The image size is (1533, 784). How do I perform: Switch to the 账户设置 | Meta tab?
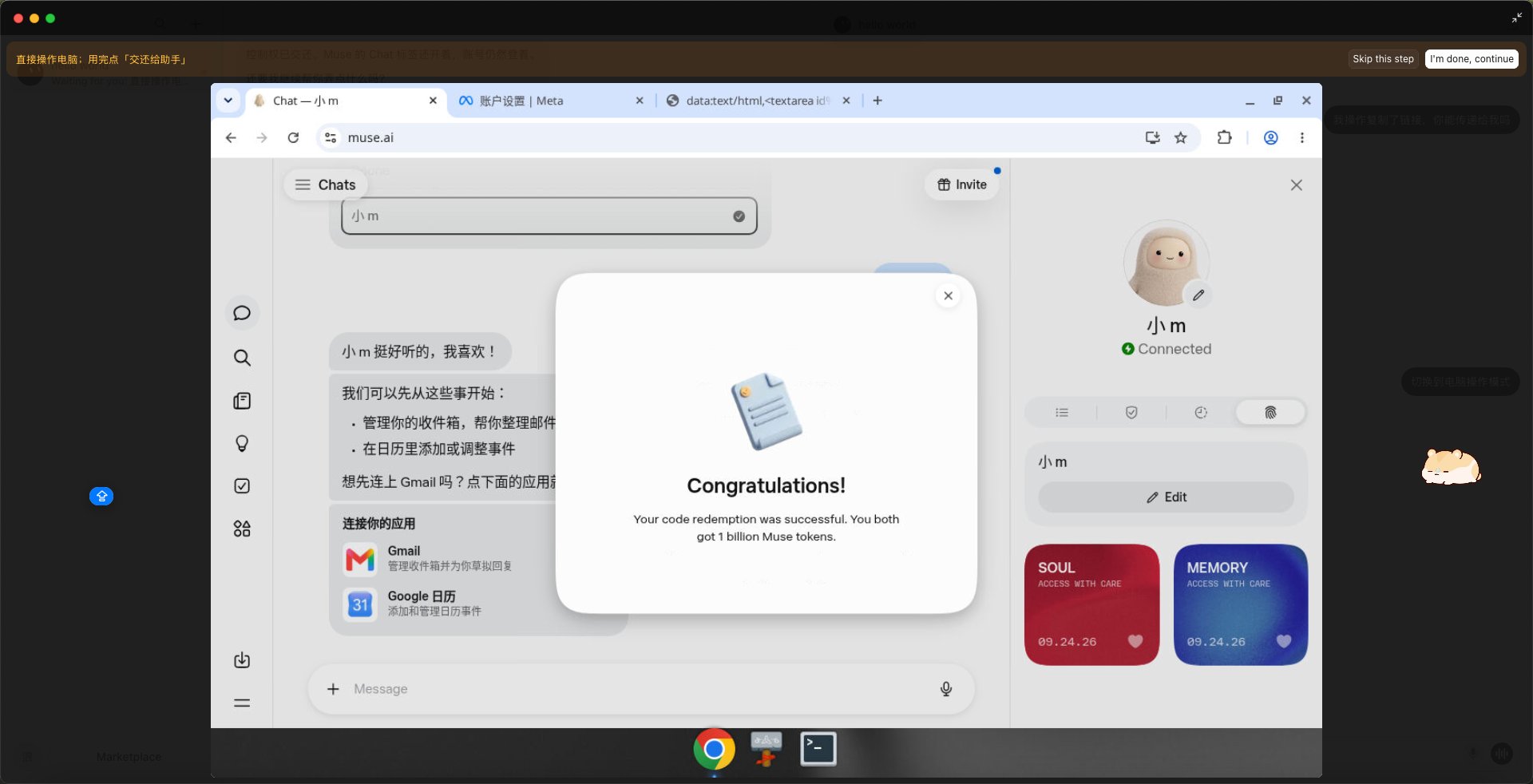click(x=549, y=101)
